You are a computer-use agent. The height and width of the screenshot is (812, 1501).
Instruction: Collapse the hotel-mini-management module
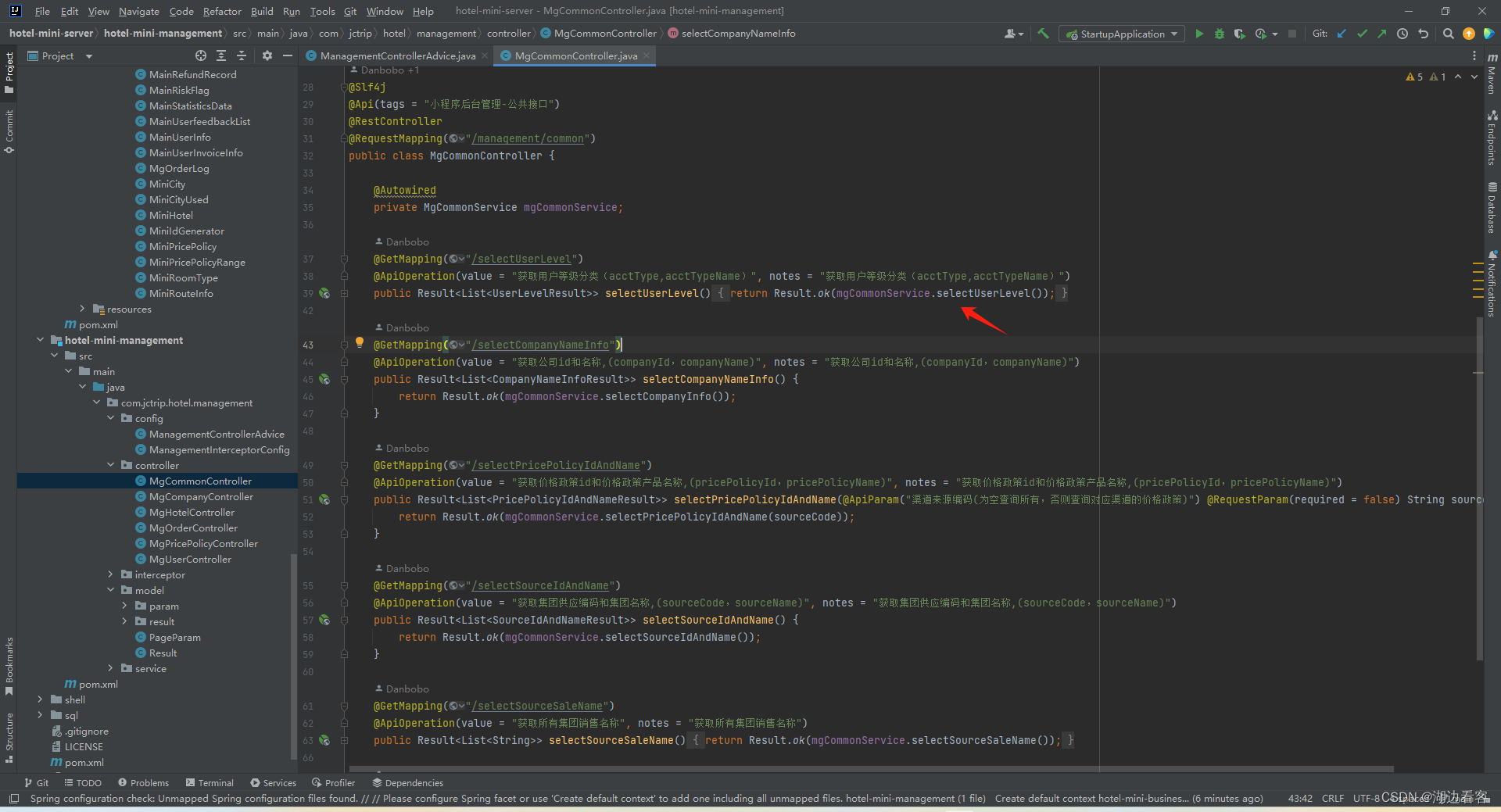click(x=40, y=341)
